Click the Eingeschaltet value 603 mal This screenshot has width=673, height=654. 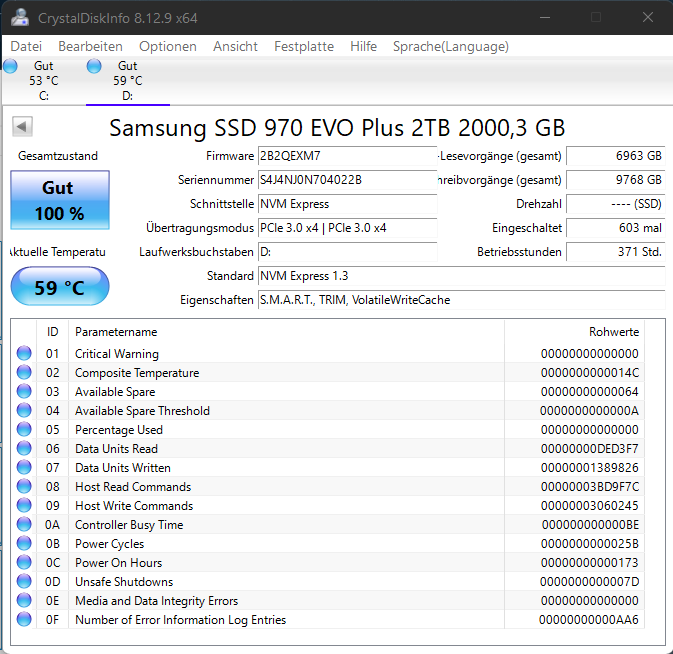(x=615, y=228)
